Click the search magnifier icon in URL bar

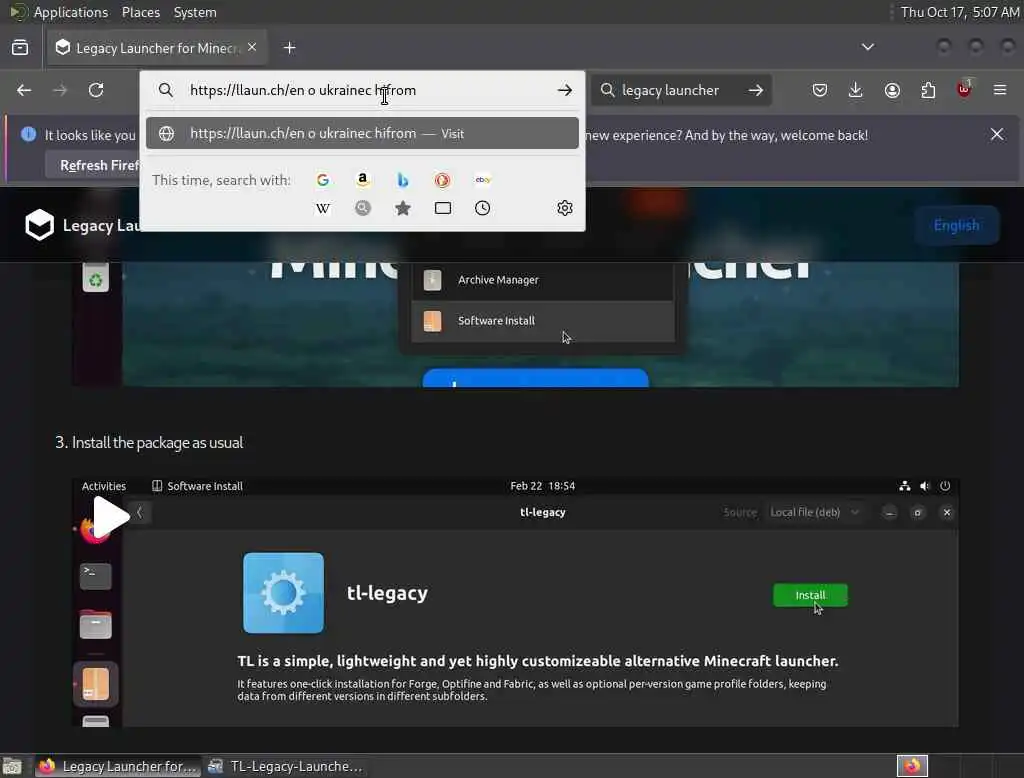[x=166, y=90]
